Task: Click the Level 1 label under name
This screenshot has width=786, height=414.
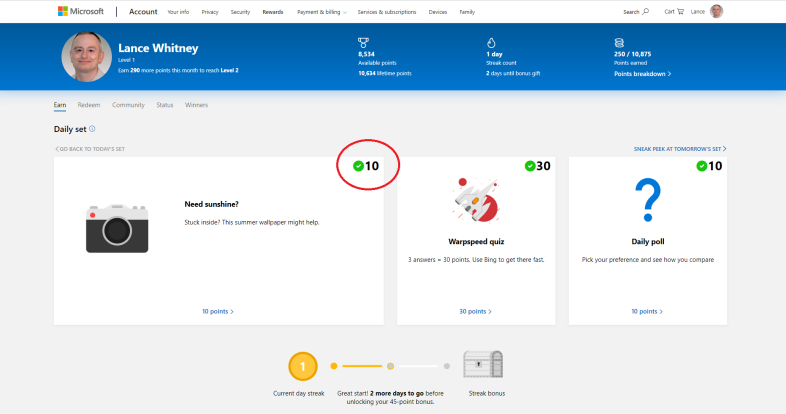Action: (126, 60)
